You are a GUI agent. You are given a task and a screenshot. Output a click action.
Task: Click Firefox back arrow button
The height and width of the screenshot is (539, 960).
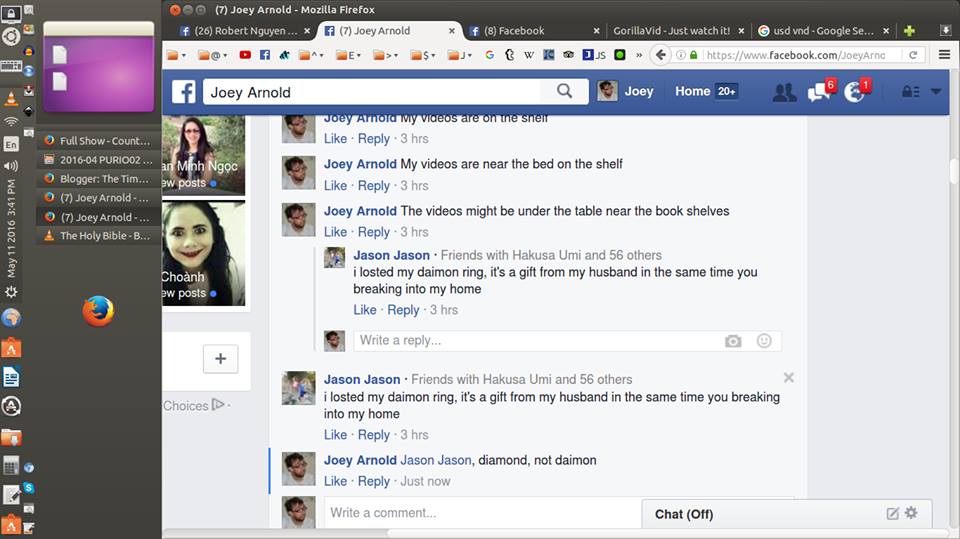point(660,55)
